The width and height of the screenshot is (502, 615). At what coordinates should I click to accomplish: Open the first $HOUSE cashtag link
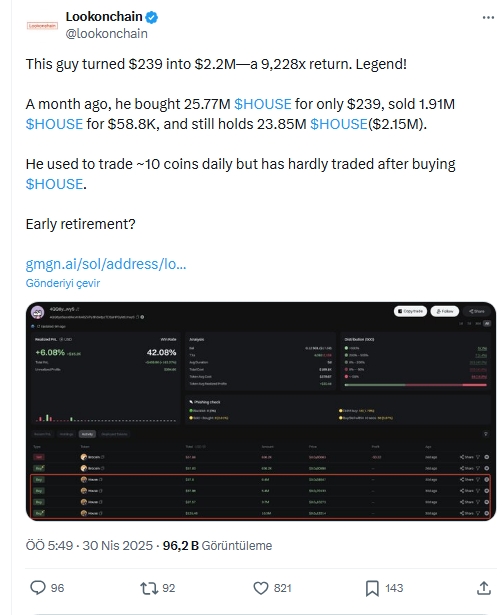(263, 104)
